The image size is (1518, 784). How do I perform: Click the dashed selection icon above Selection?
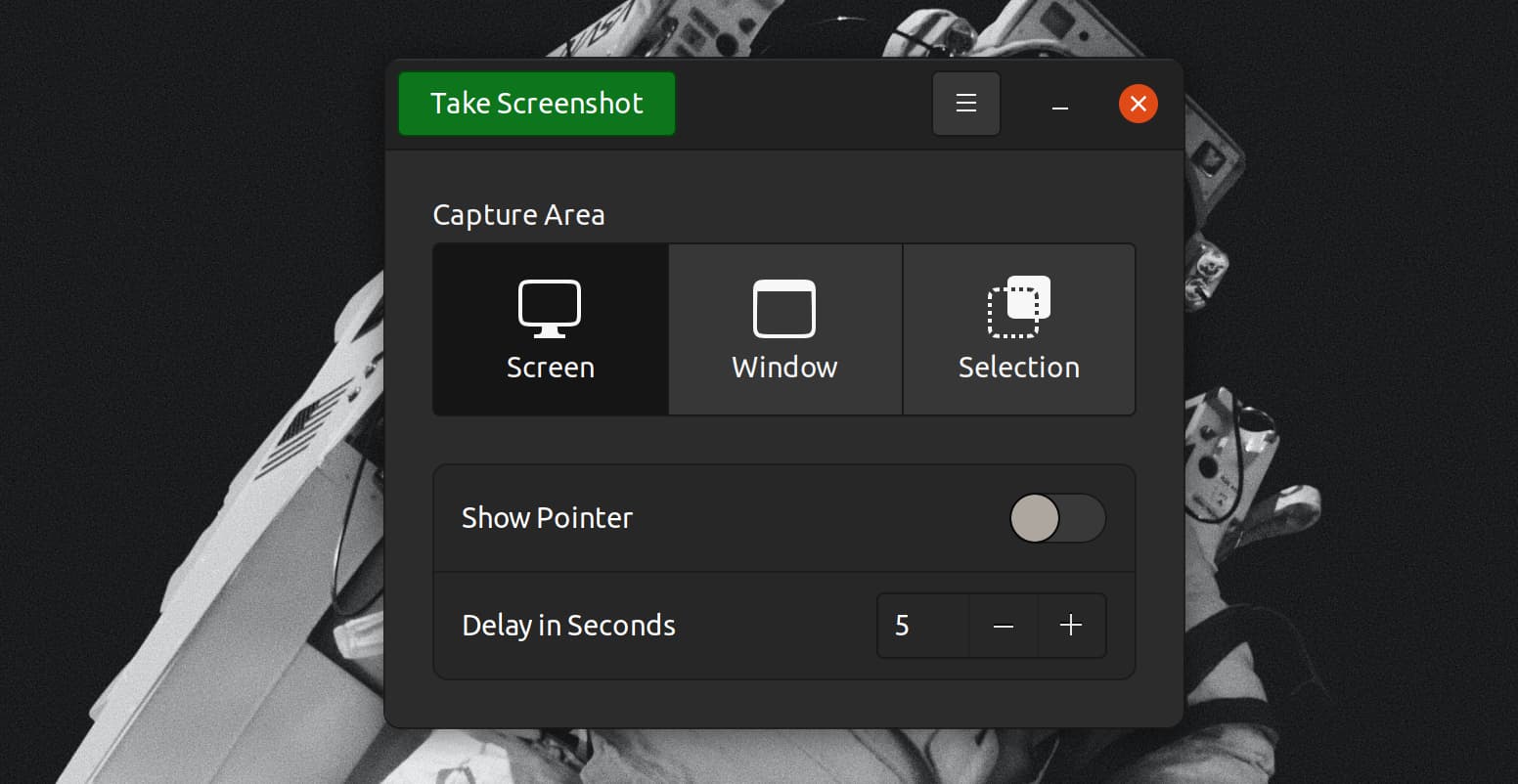pyautogui.click(x=1018, y=308)
